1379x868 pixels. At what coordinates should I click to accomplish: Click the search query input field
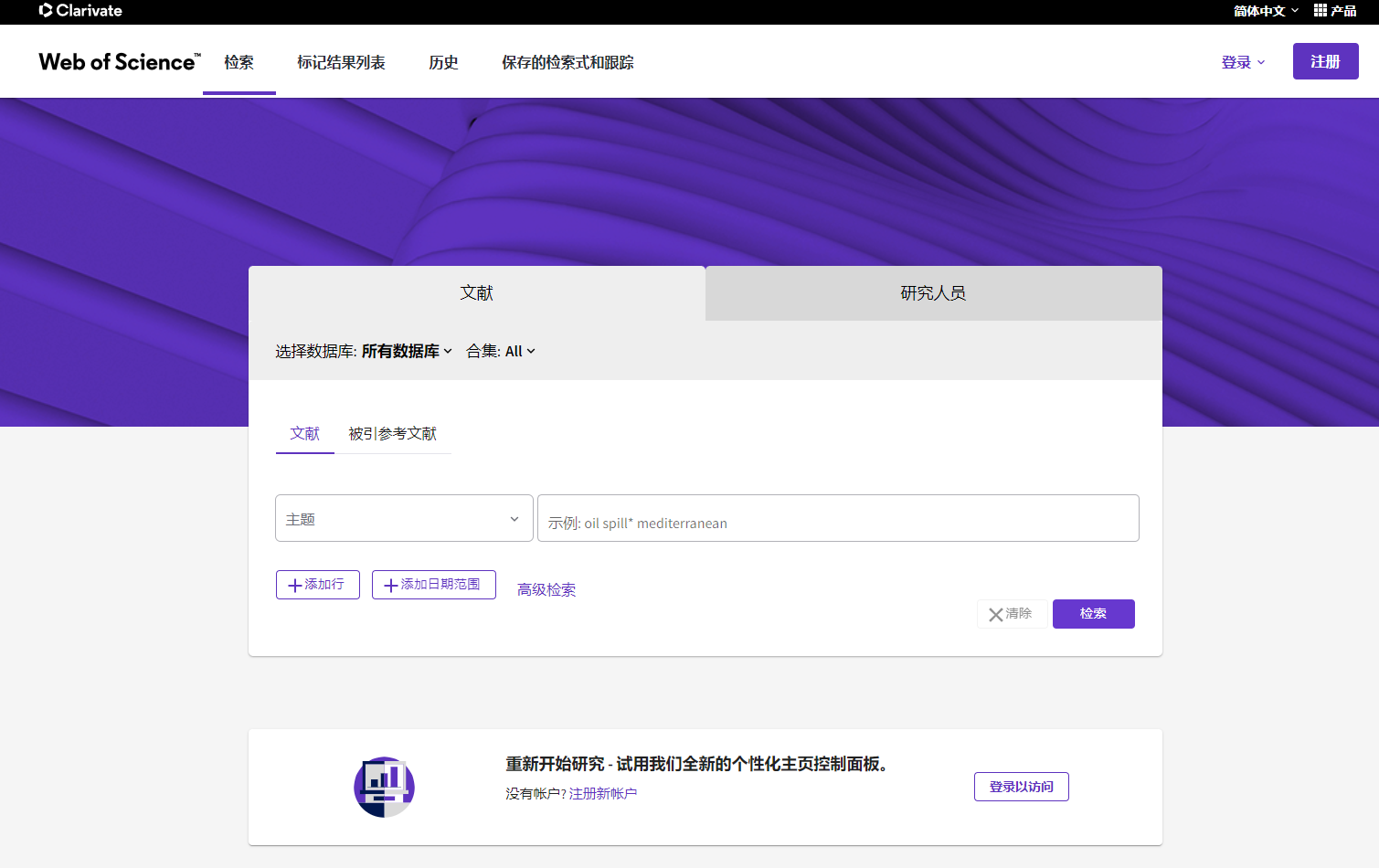(x=837, y=519)
